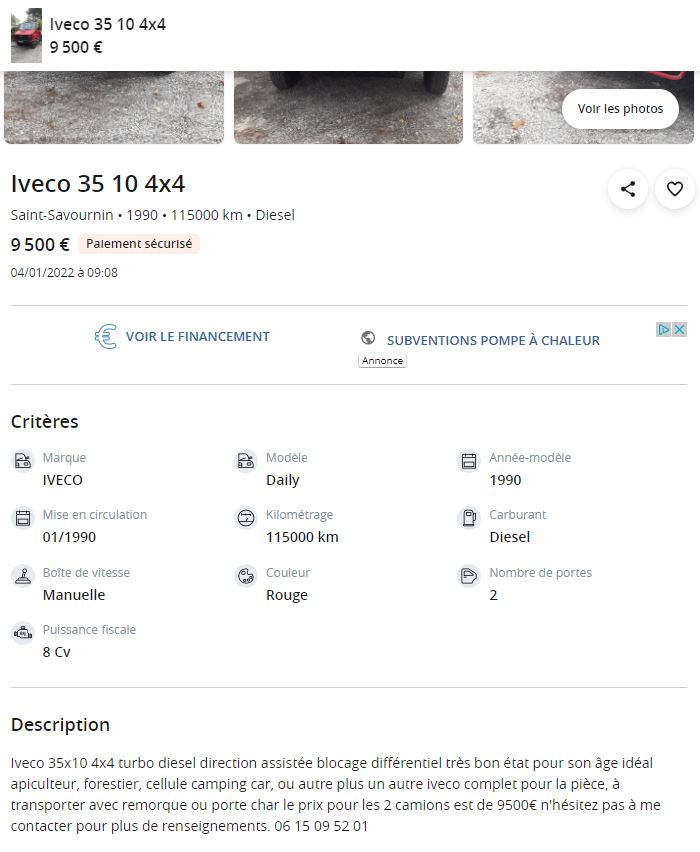Close the ad with X icon

(x=680, y=330)
